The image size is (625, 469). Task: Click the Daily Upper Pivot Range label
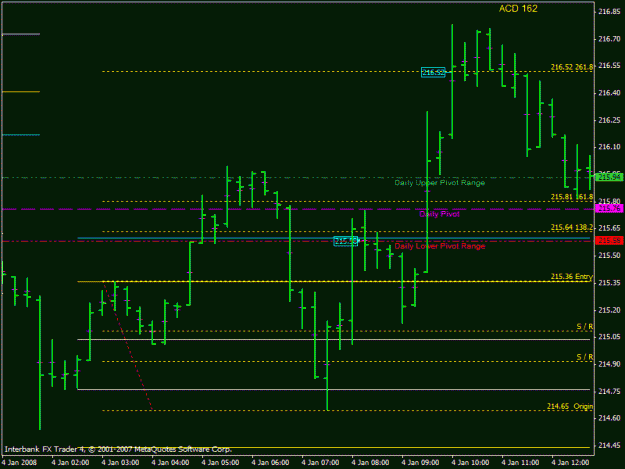click(x=440, y=182)
